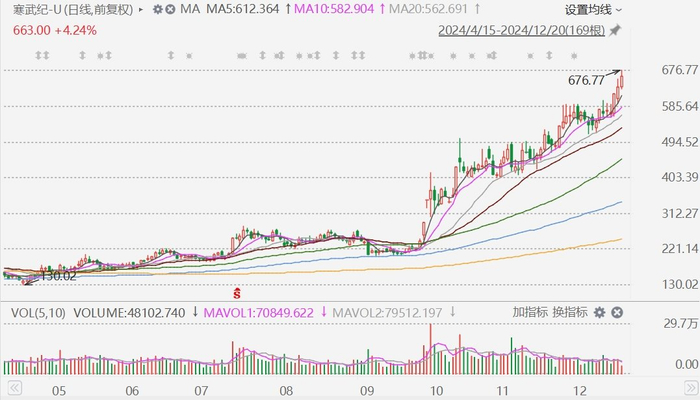Click the VOLUME:48102.740 value
The width and height of the screenshot is (700, 400).
[129, 313]
